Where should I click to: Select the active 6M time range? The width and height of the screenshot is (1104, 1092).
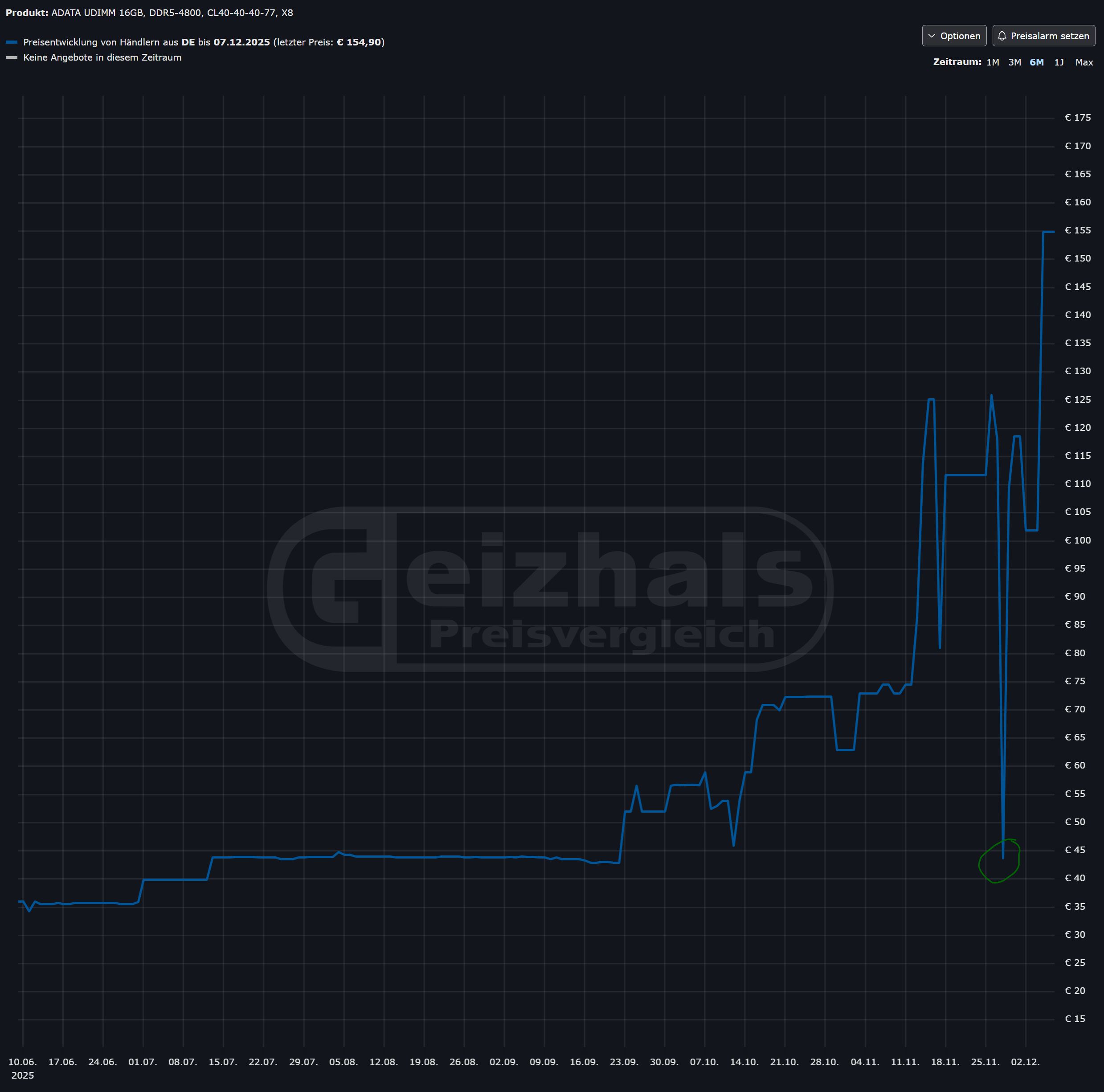click(x=1036, y=62)
